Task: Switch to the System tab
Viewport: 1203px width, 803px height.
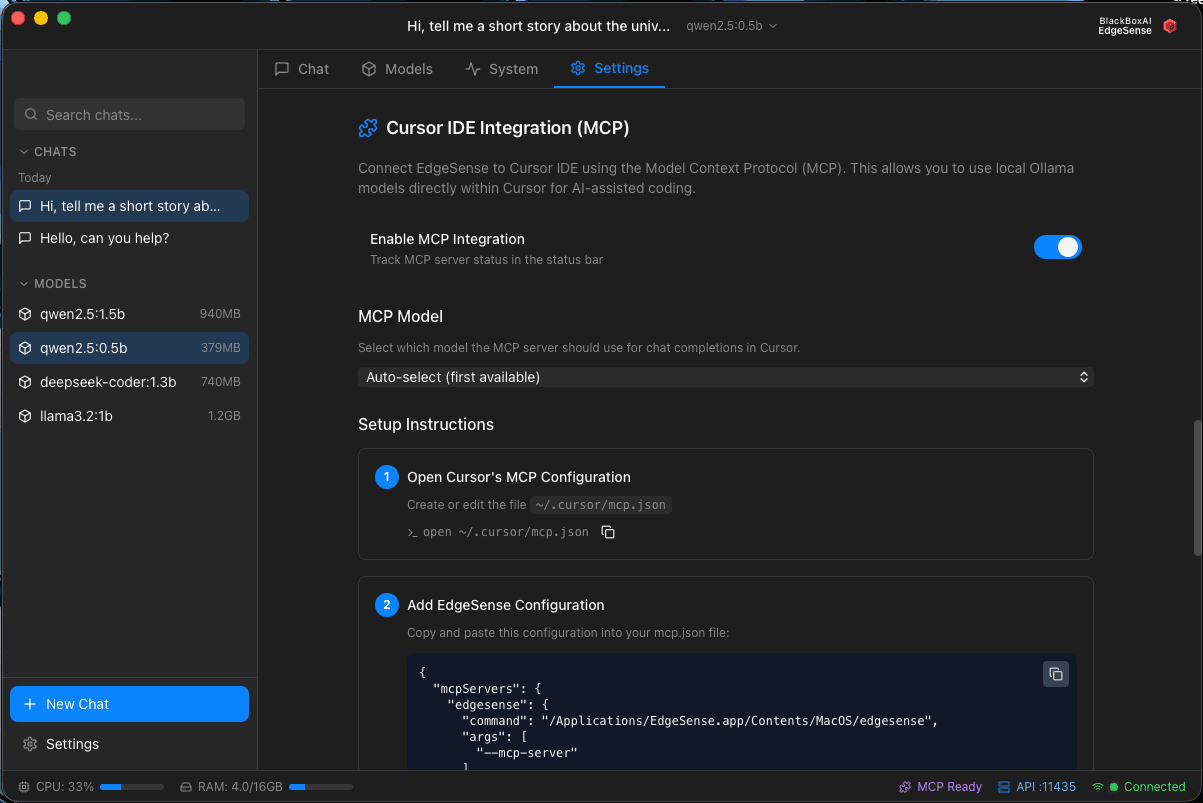Action: 502,69
